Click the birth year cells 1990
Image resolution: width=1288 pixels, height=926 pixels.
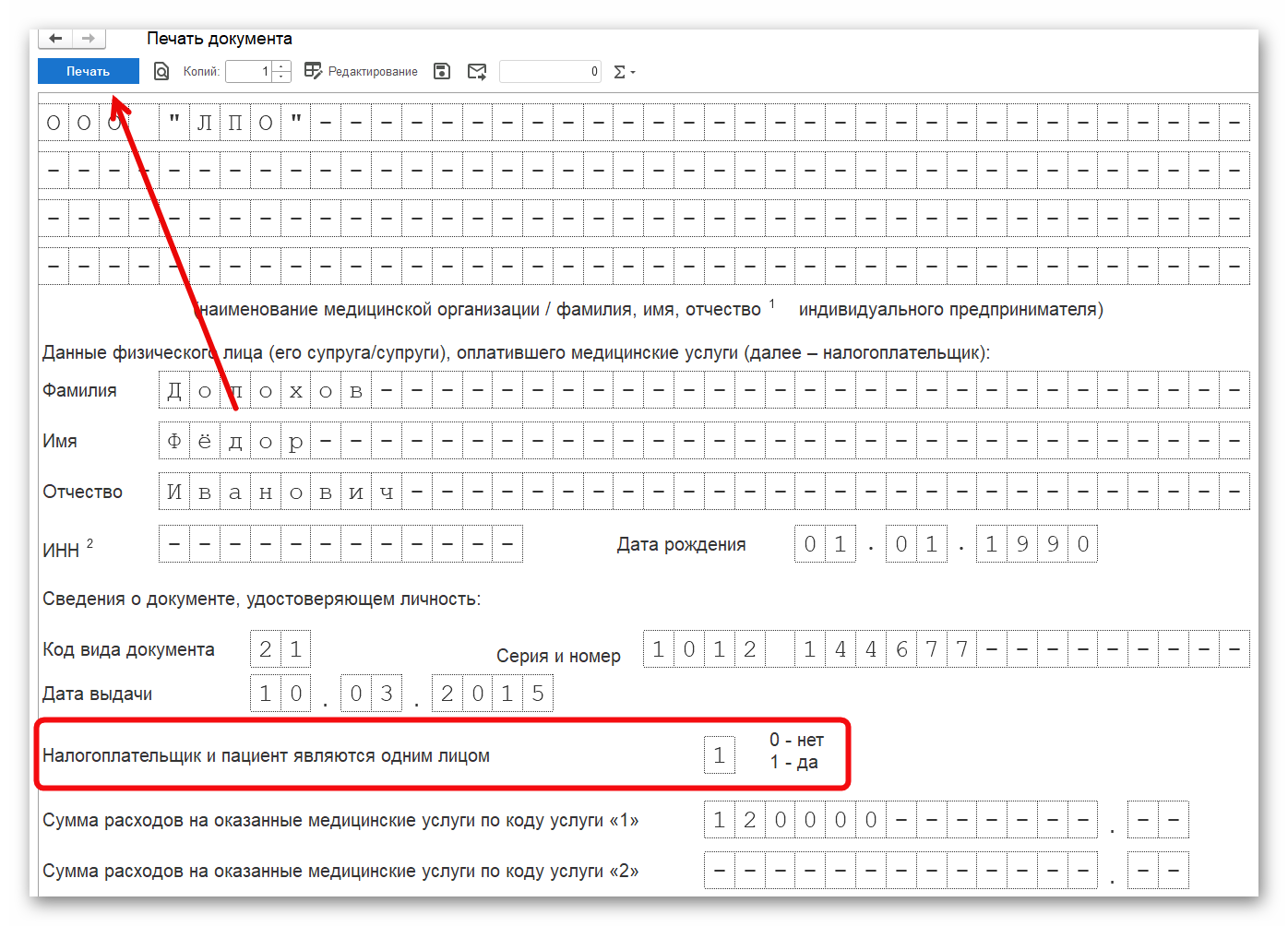coord(1037,544)
